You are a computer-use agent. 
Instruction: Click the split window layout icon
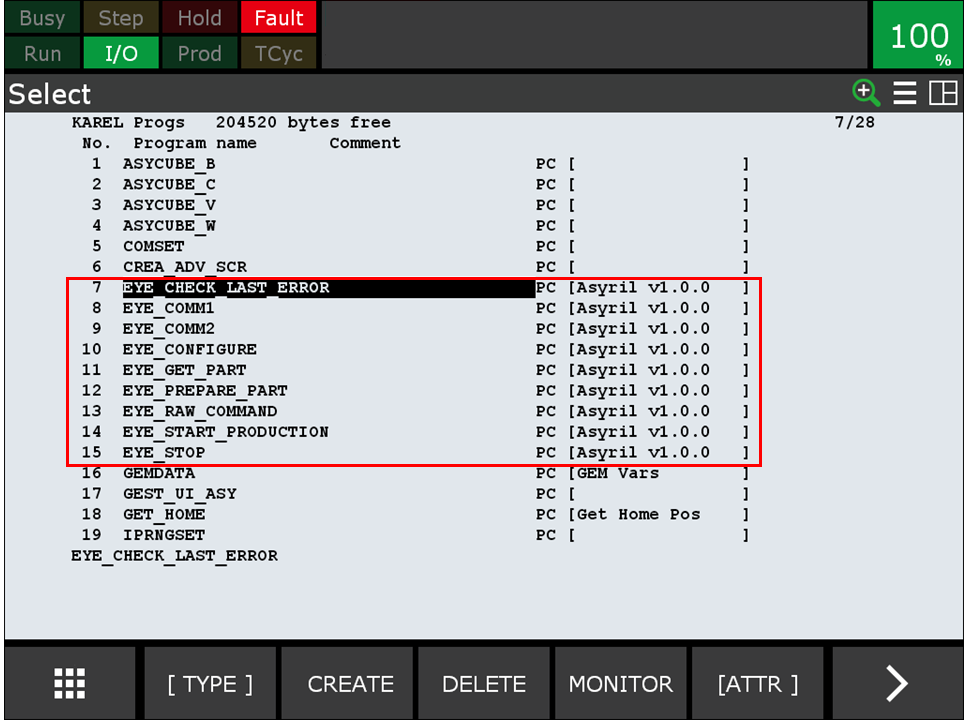pyautogui.click(x=942, y=93)
